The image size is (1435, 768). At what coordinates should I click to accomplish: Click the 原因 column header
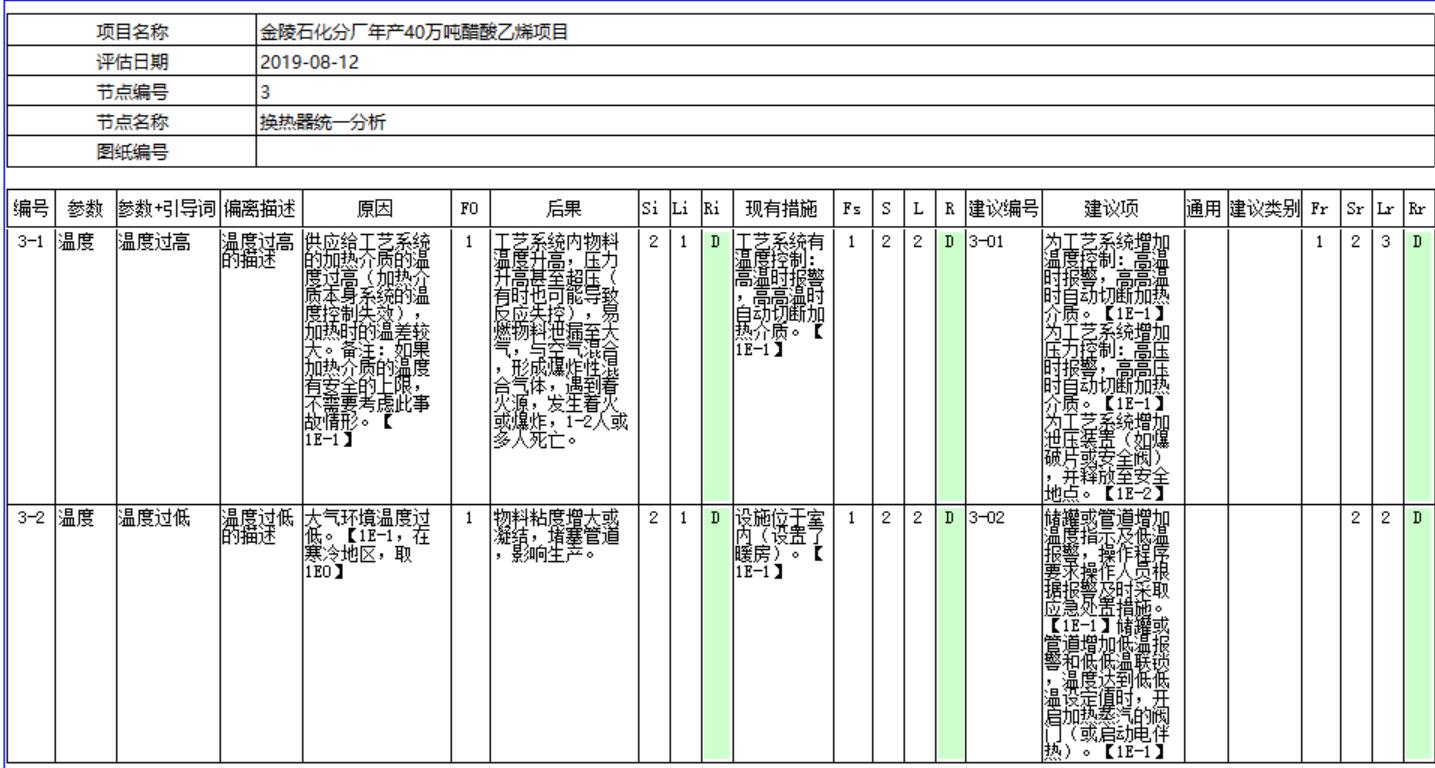[x=377, y=209]
